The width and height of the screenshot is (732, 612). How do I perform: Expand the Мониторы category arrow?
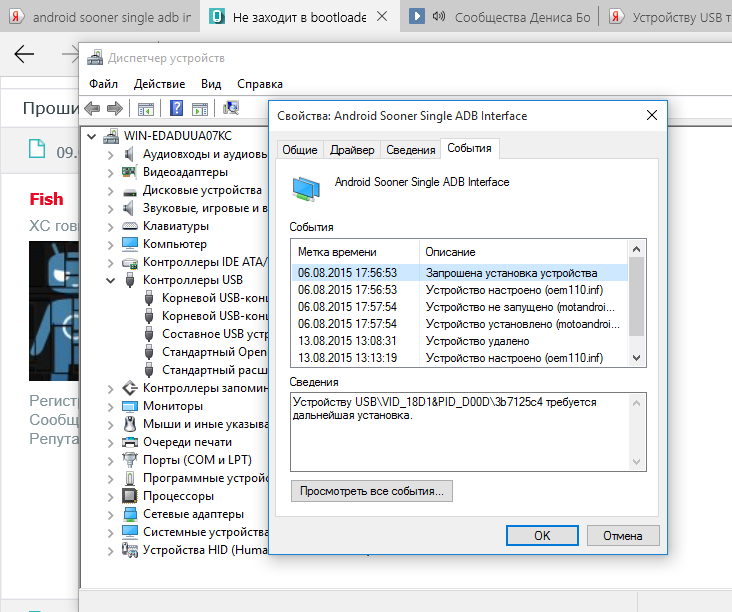(111, 406)
